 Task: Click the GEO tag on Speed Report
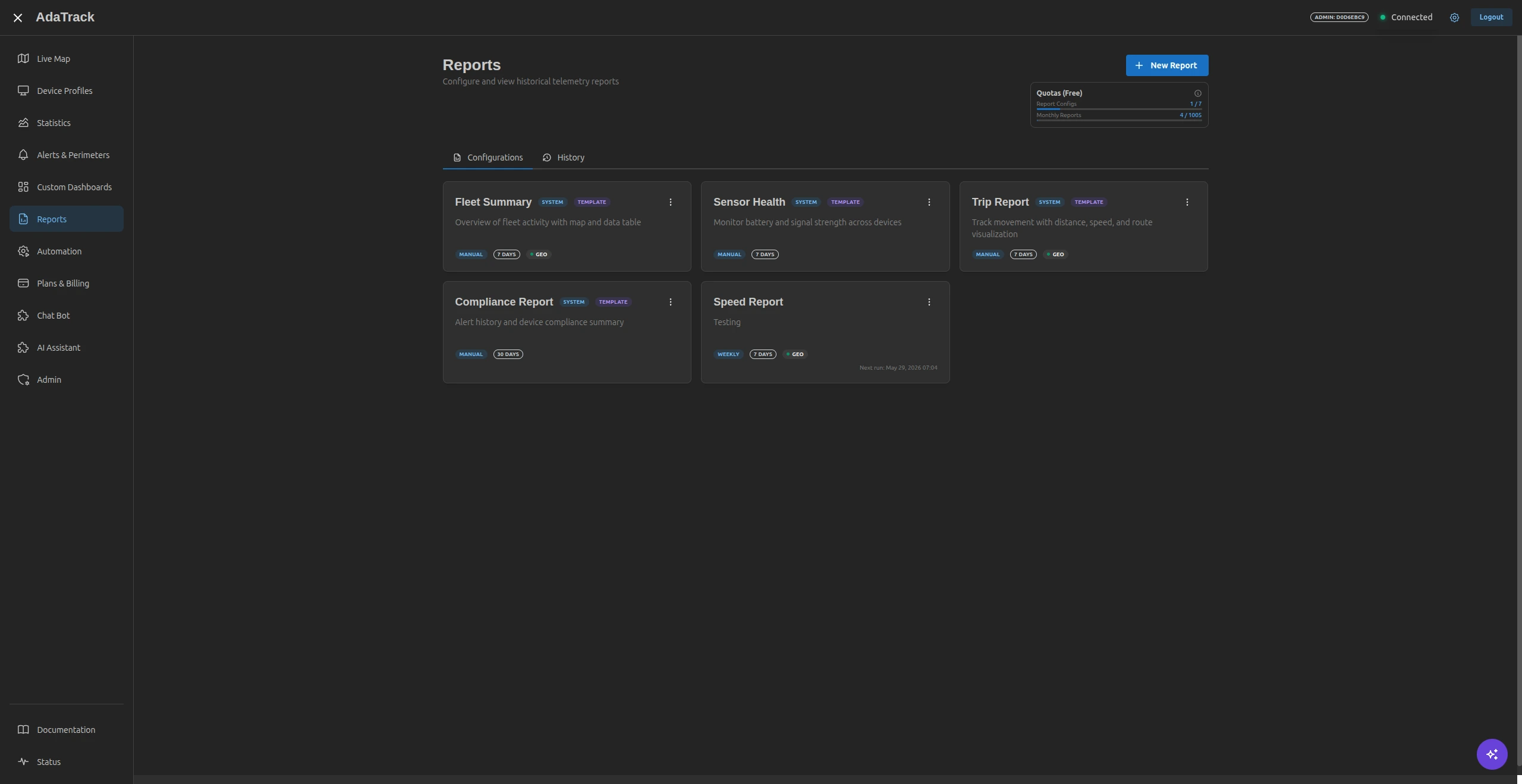(x=795, y=354)
